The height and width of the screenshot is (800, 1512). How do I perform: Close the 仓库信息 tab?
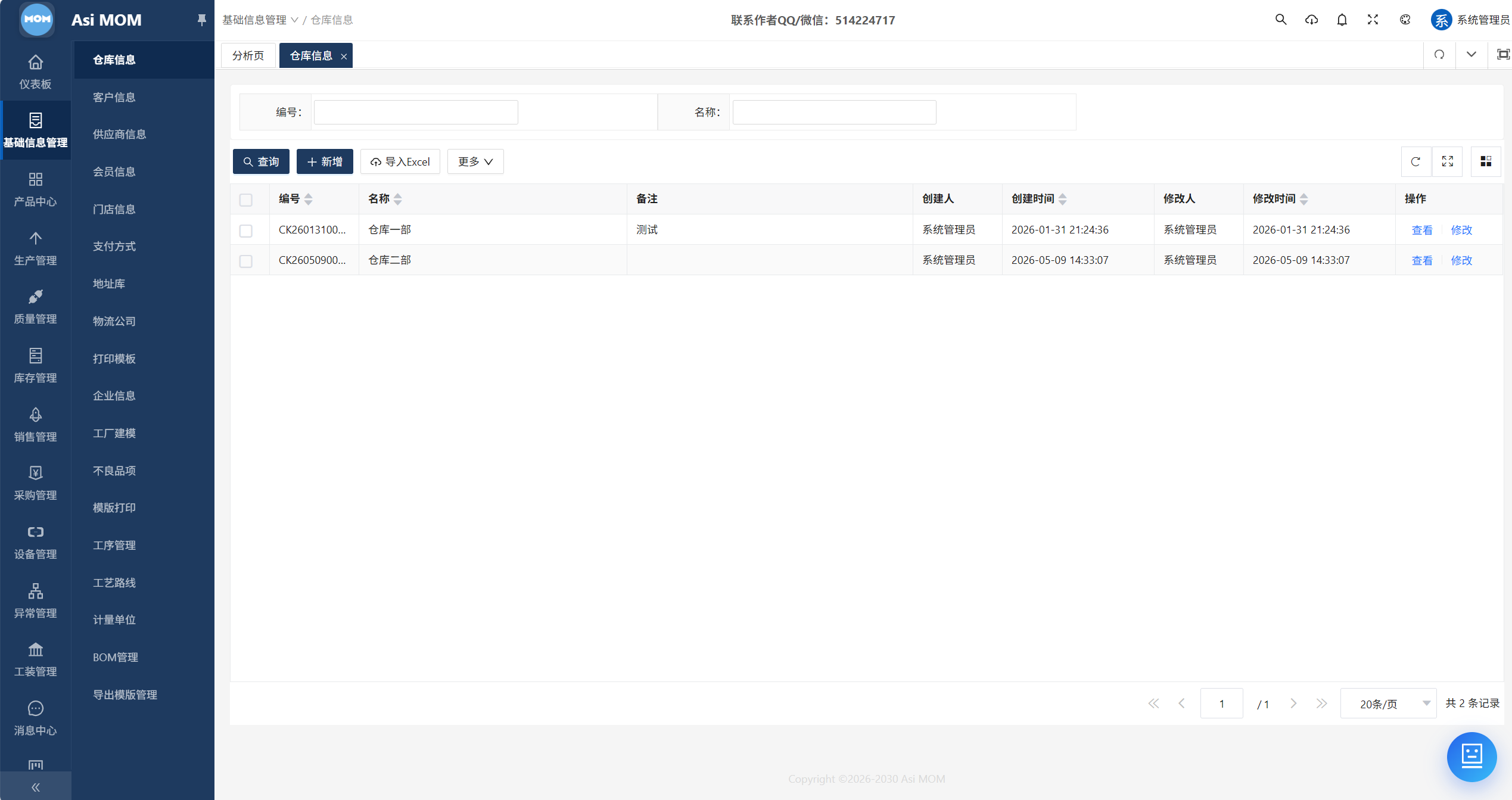pos(344,56)
